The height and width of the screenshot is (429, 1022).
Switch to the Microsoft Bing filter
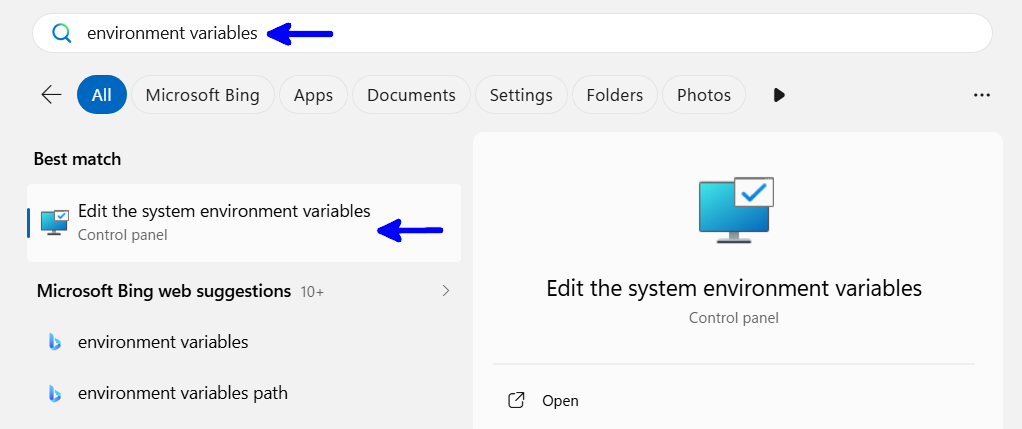202,95
